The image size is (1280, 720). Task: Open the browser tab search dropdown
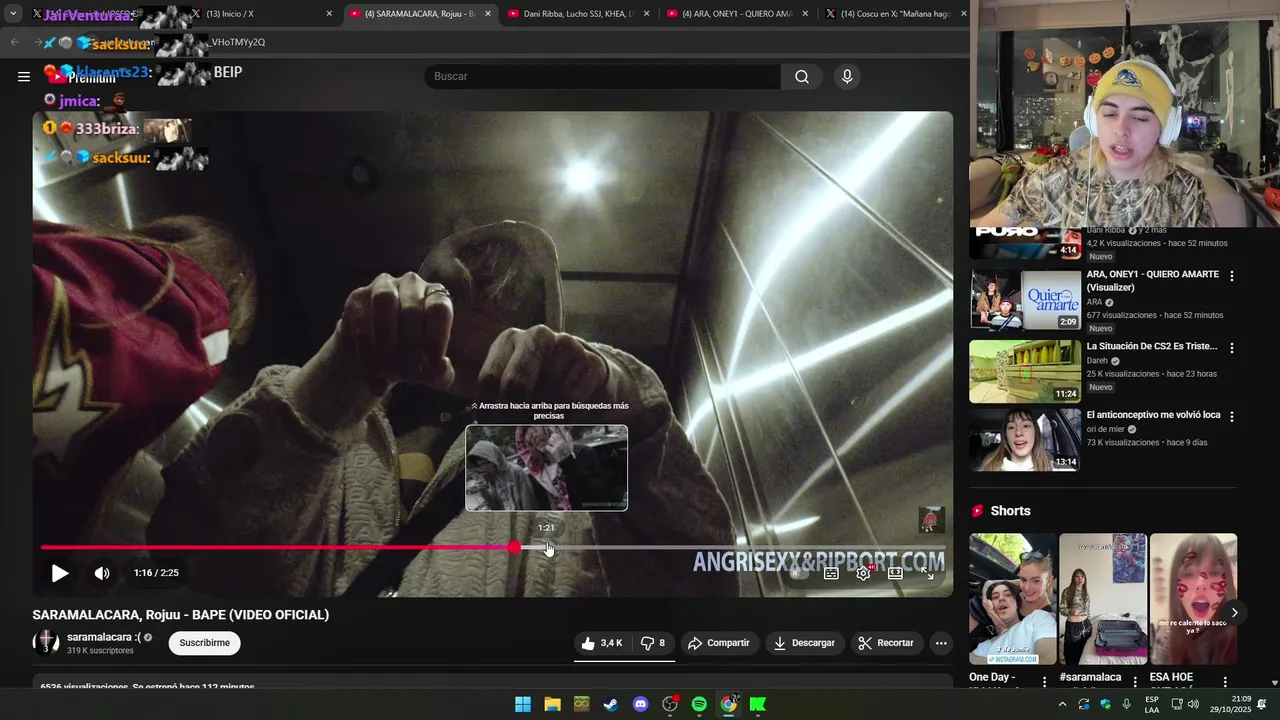click(x=13, y=14)
